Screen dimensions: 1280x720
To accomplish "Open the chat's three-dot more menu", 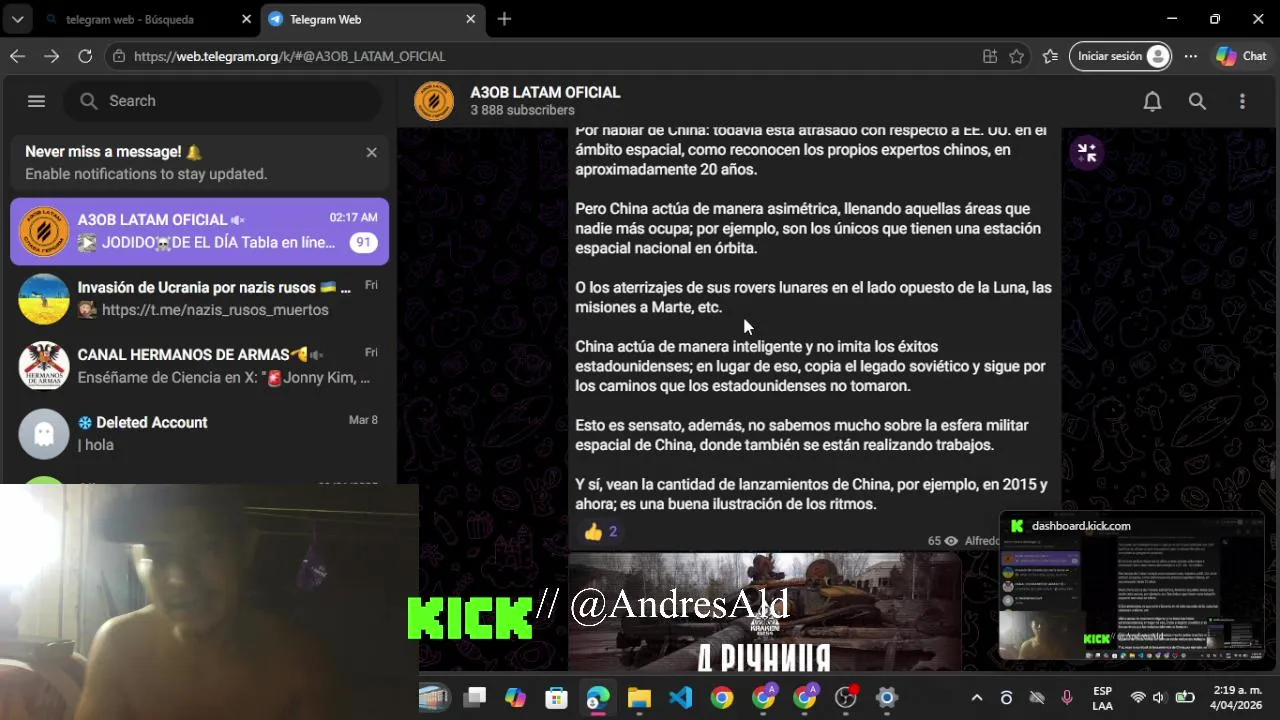I will click(1242, 101).
